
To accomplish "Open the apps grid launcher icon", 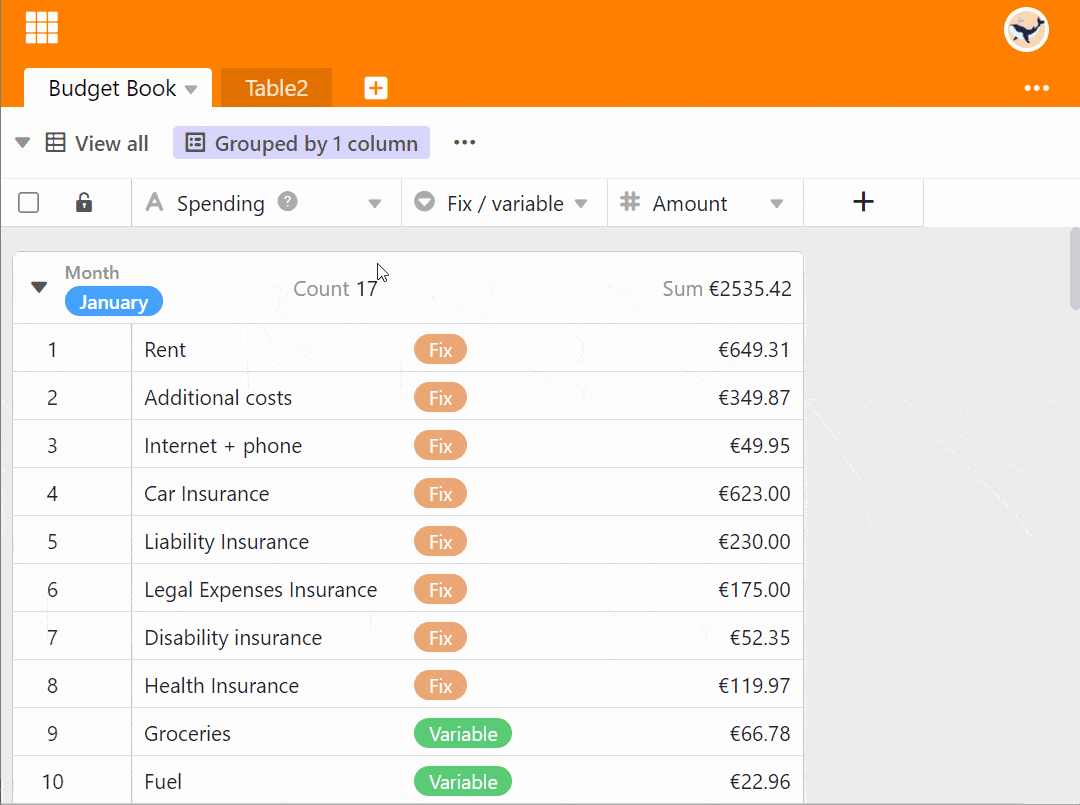I will click(42, 28).
